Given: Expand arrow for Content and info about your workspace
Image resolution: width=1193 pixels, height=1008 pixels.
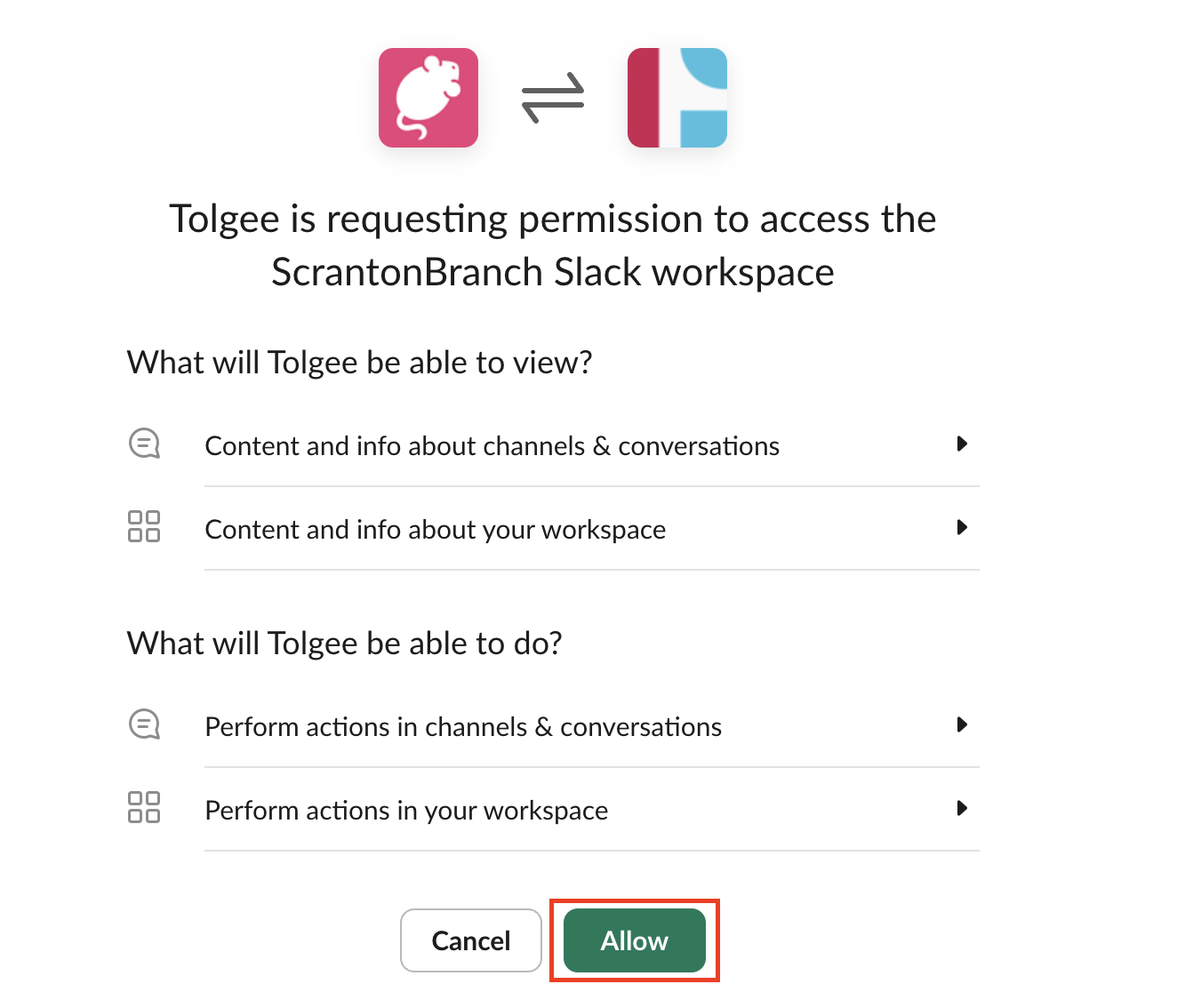Looking at the screenshot, I should pyautogui.click(x=961, y=527).
